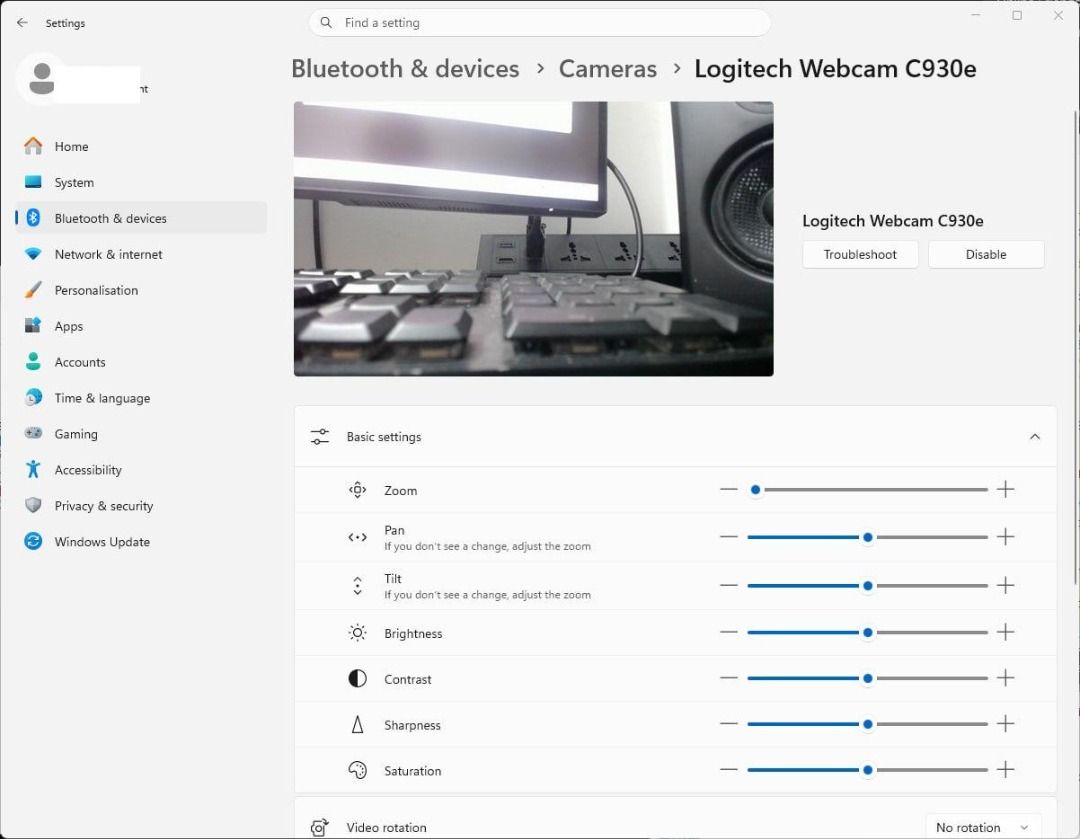Collapse the Basic settings section
The image size is (1080, 839).
coord(1035,437)
